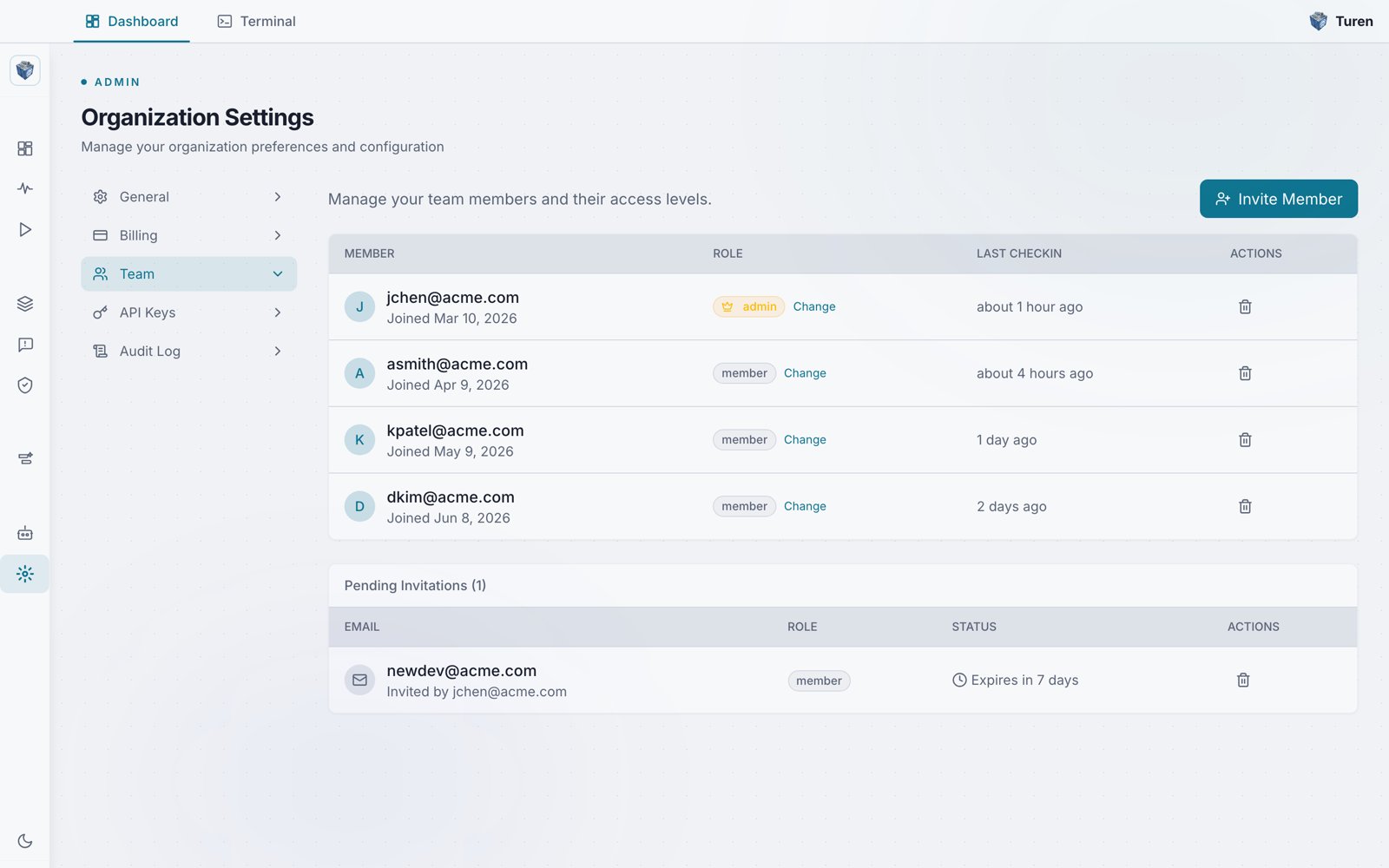This screenshot has width=1389, height=868.
Task: Click the J avatar for jchen
Action: coord(359,306)
